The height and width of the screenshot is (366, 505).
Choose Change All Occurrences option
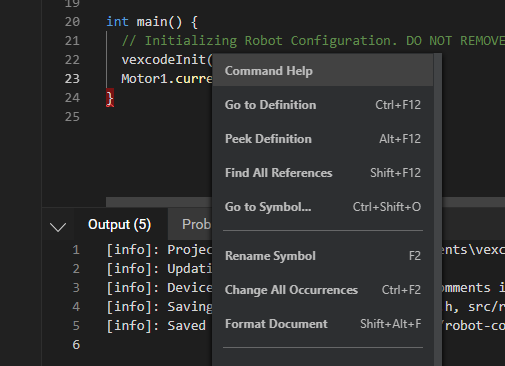coord(323,290)
